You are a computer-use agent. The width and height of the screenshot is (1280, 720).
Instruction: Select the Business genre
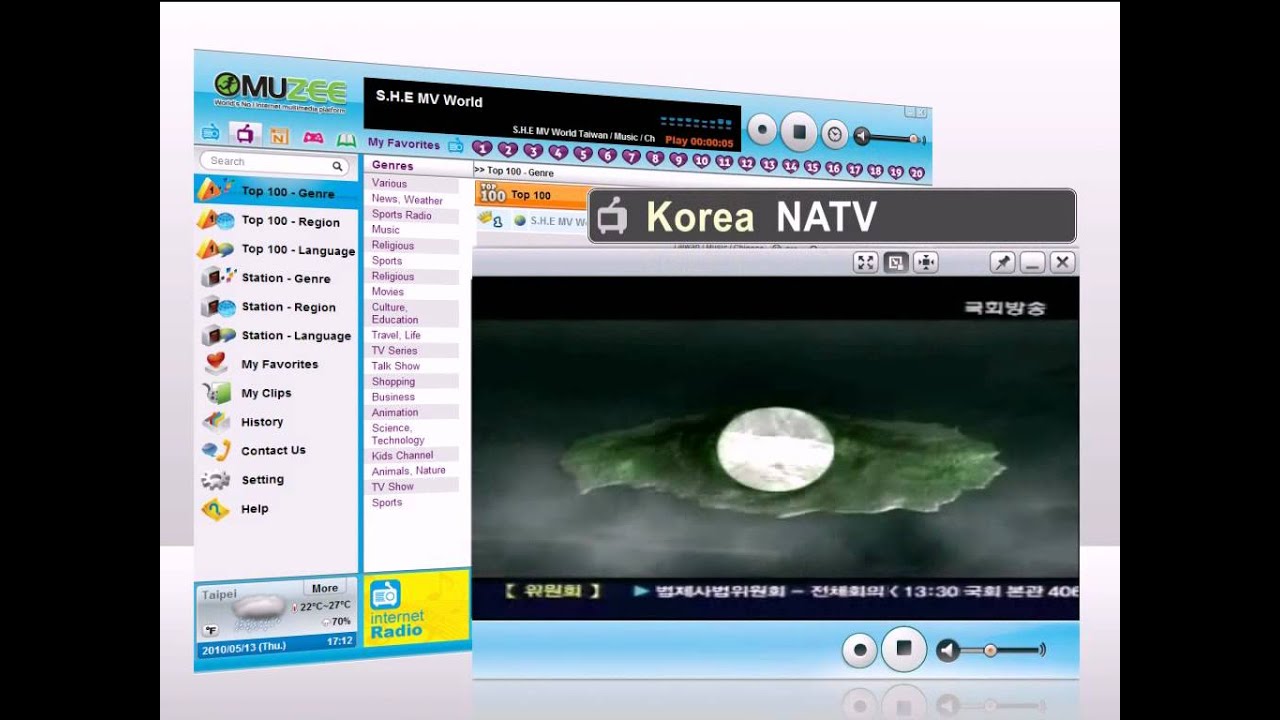pos(393,397)
